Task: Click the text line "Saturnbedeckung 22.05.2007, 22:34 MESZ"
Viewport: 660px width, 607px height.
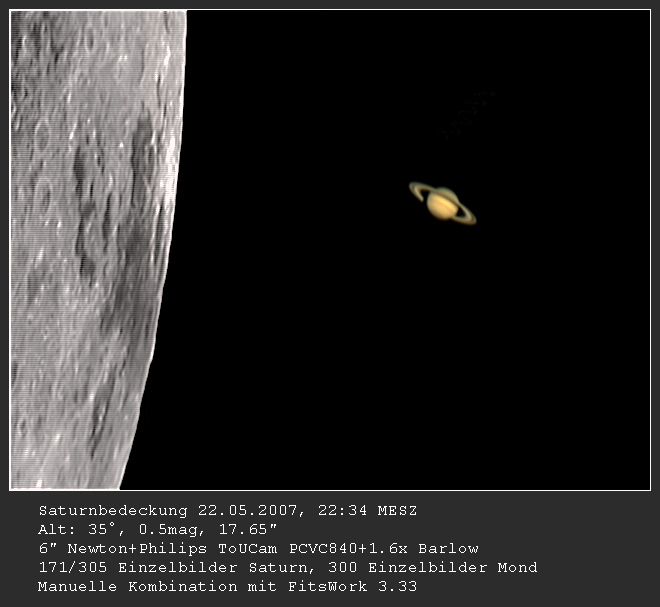Action: pyautogui.click(x=228, y=511)
